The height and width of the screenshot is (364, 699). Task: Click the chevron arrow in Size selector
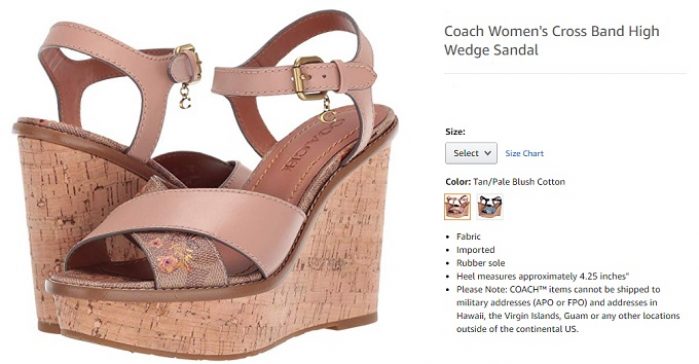488,153
